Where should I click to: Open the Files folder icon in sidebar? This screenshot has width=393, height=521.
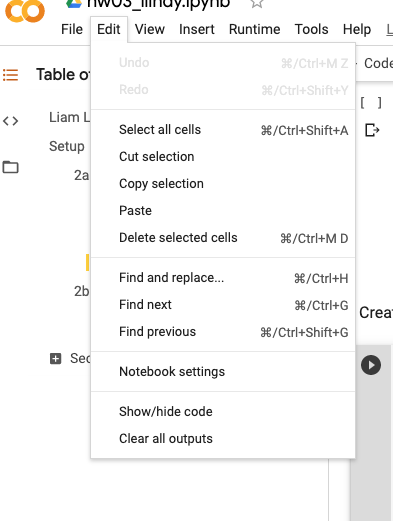(x=10, y=167)
